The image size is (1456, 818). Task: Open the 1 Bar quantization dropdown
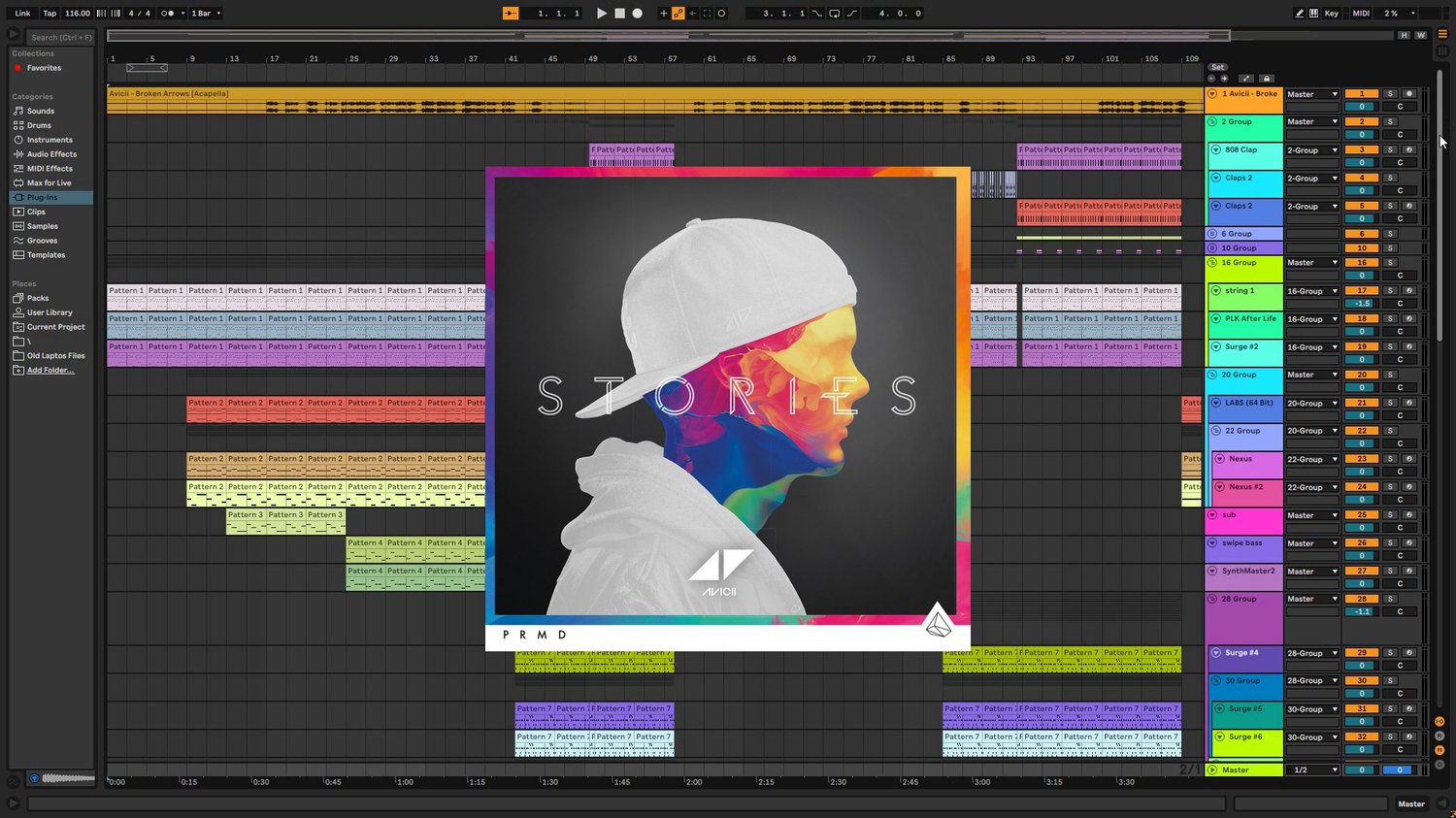pos(206,14)
